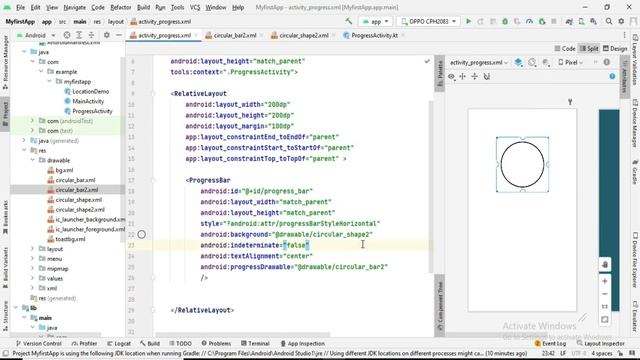Viewport: 640px width, 360px height.
Task: Collapse the drawable folder
Action: coord(32,160)
